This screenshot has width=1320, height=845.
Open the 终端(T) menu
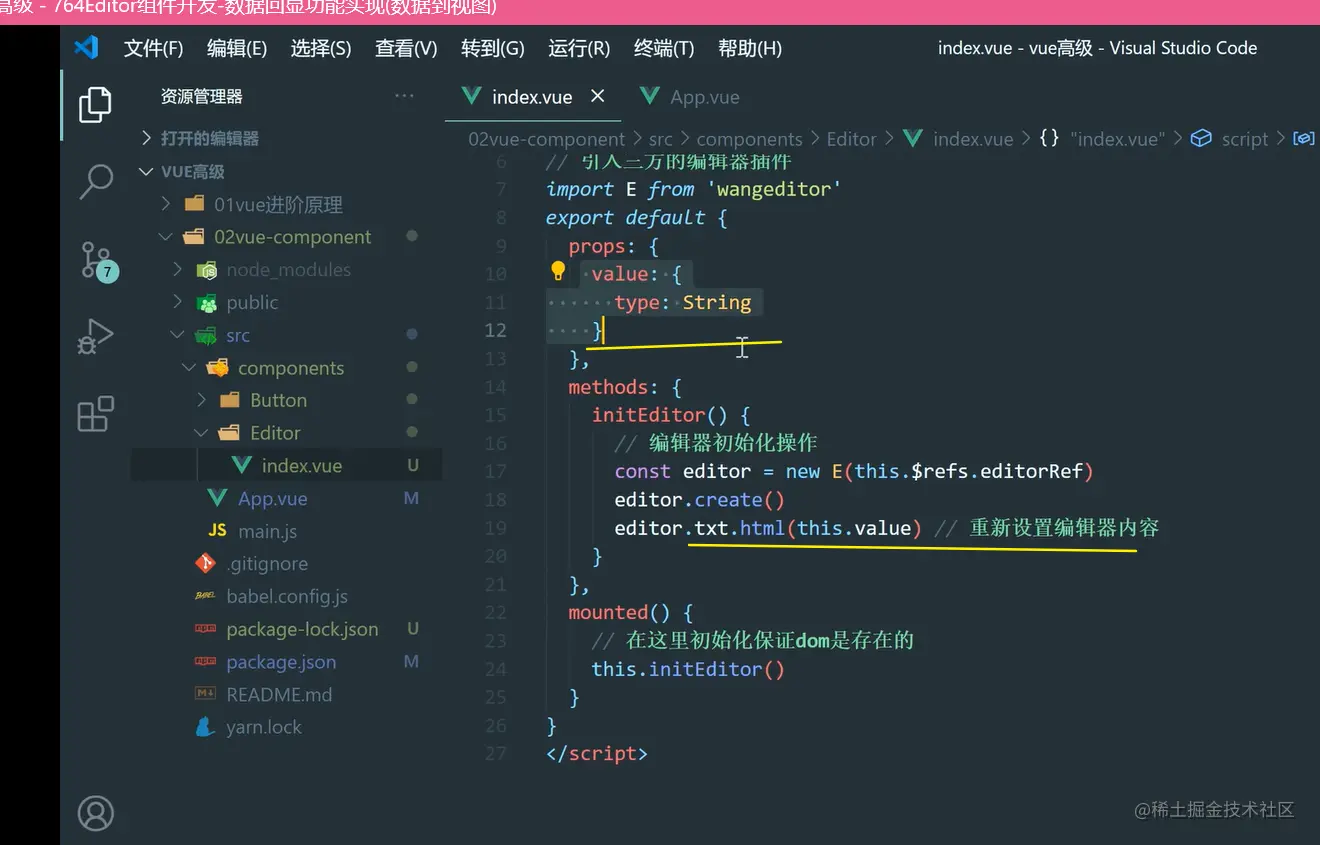click(664, 48)
